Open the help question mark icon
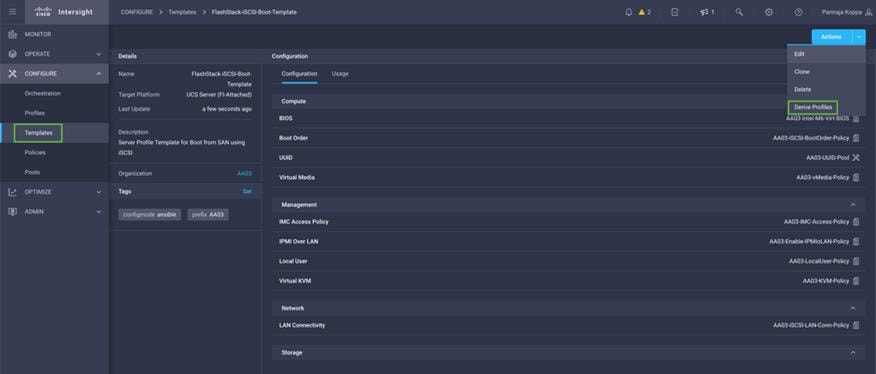 click(x=798, y=12)
